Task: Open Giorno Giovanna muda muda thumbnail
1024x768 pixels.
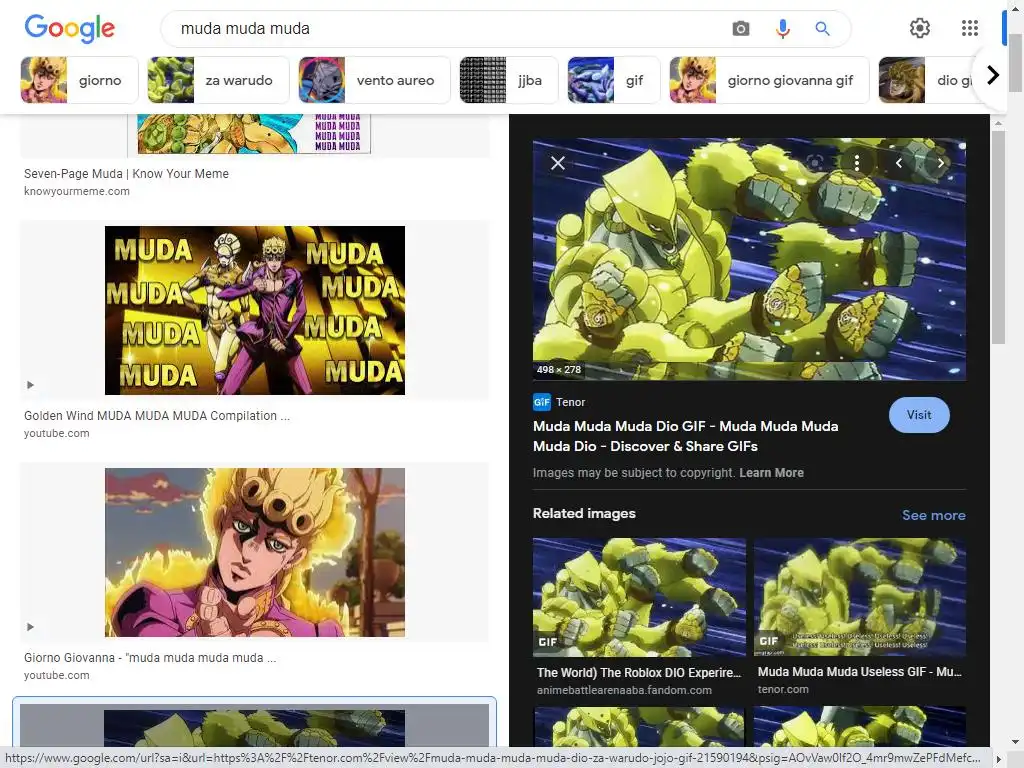Action: coord(255,552)
